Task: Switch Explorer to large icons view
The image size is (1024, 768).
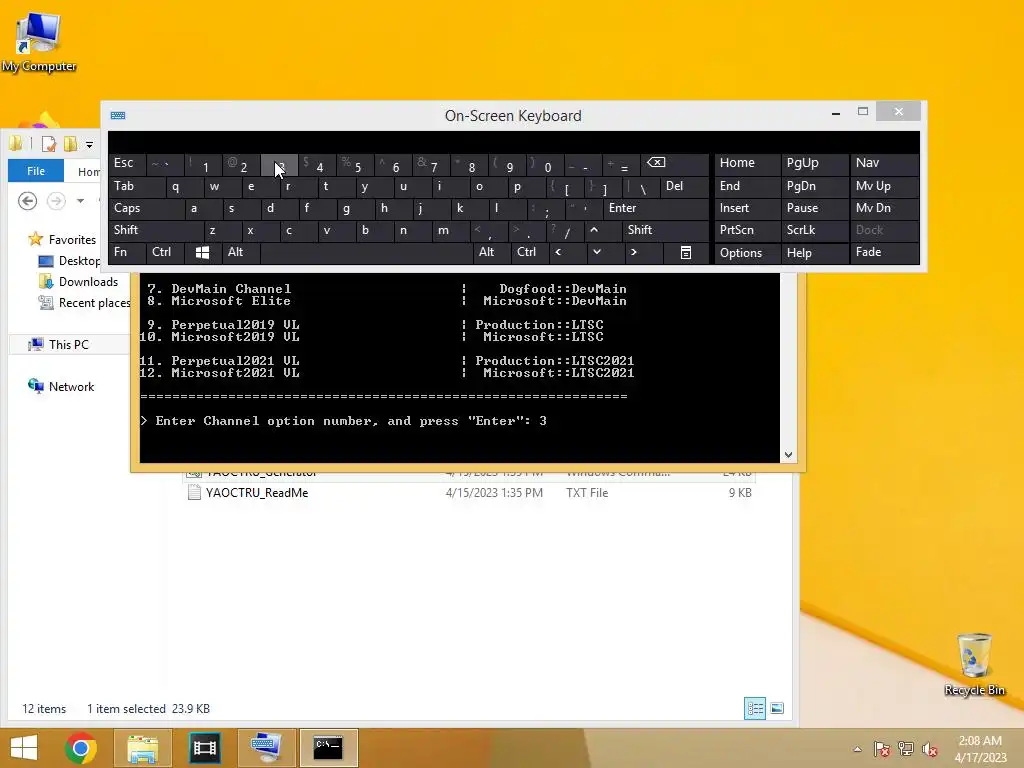Action: (777, 709)
